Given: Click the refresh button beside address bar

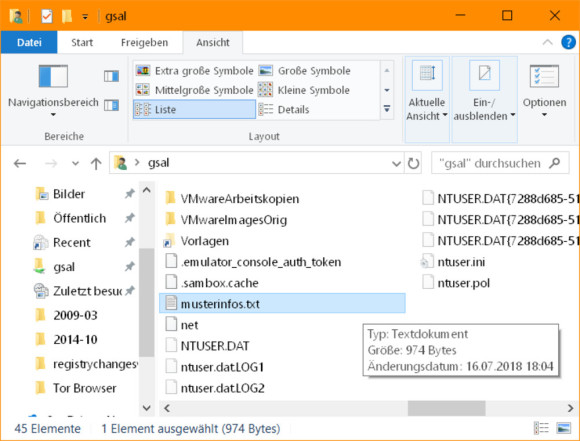Looking at the screenshot, I should [413, 163].
